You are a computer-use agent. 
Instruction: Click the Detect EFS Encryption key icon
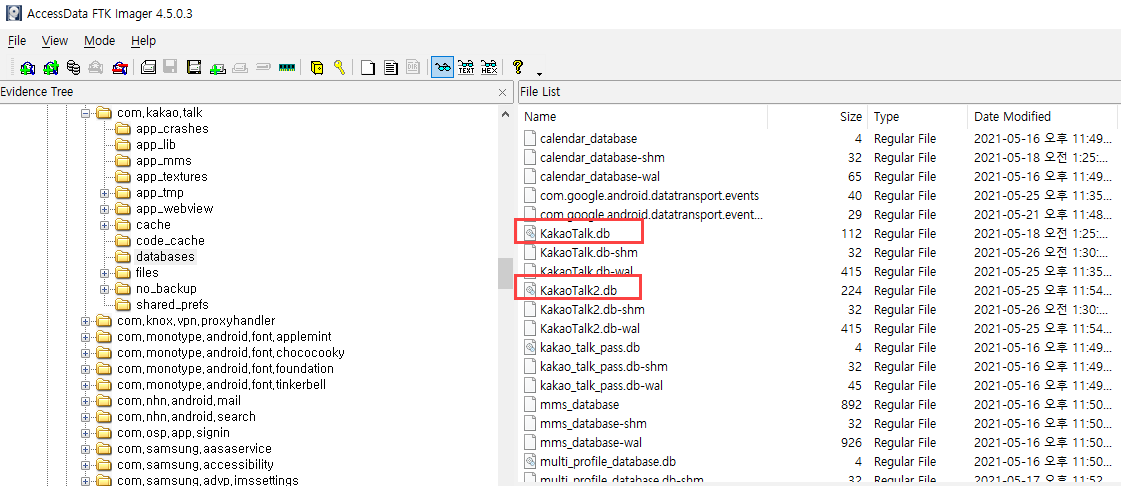(x=339, y=68)
